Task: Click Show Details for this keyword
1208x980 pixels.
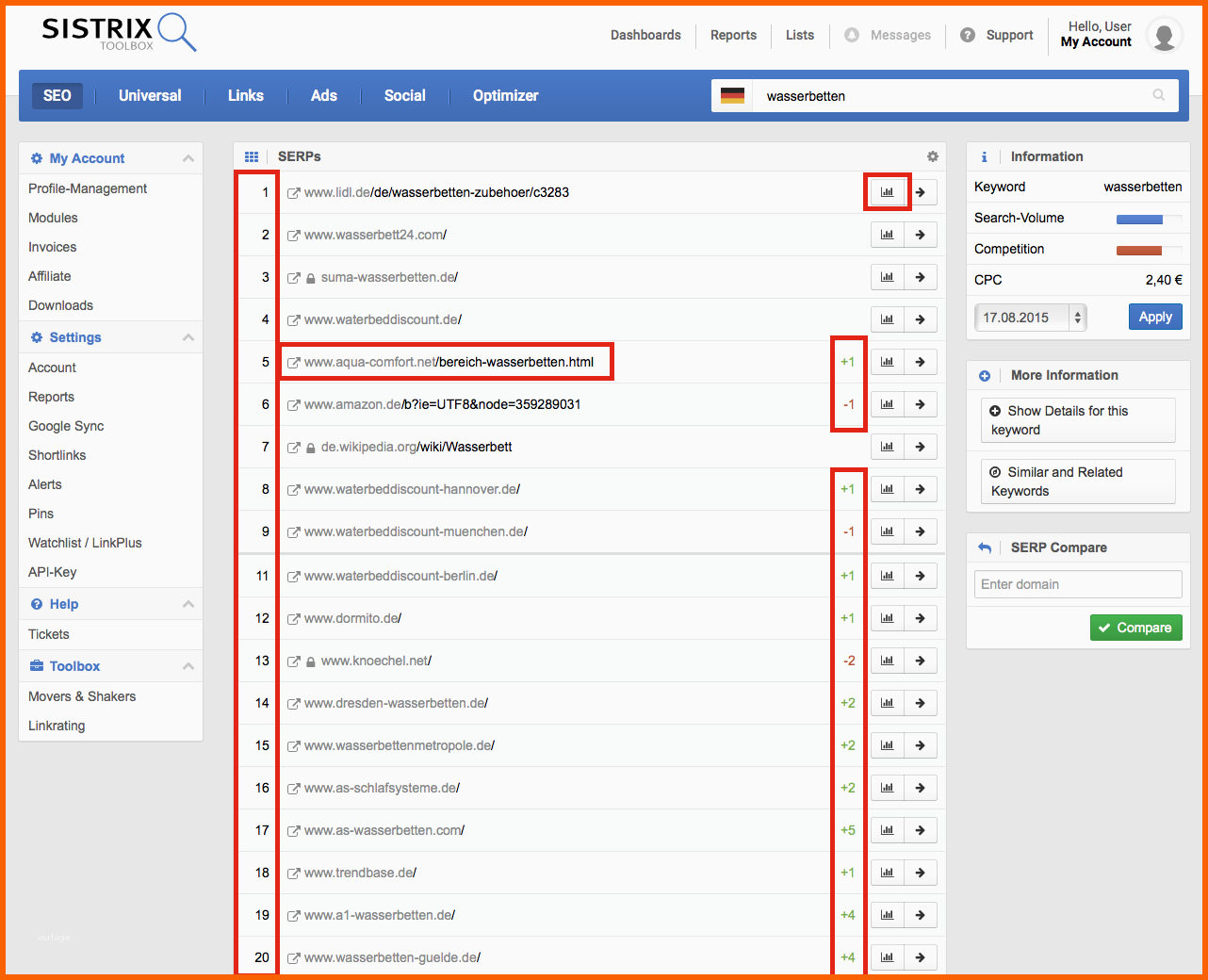Action: click(x=1078, y=420)
